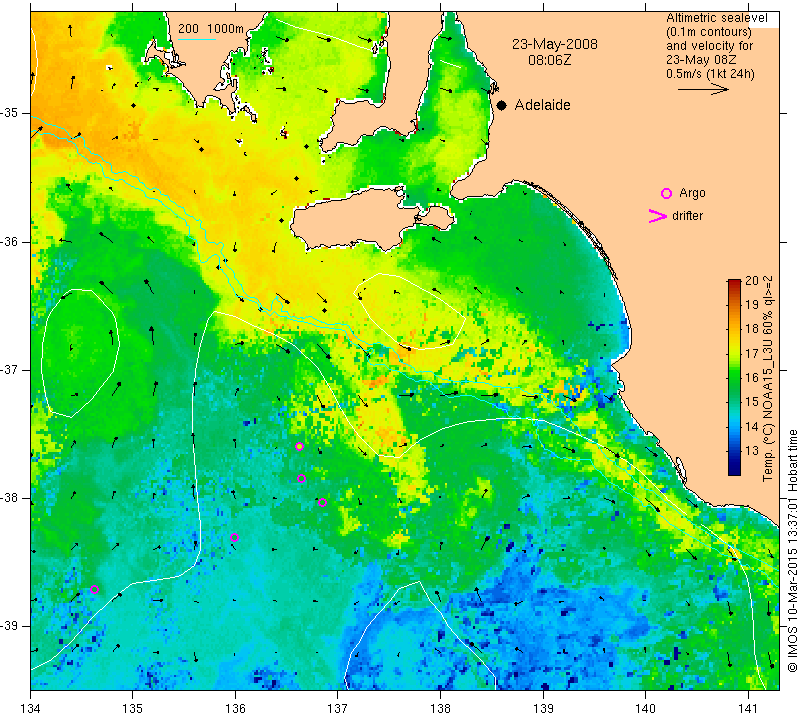
Task: Click the '200 1000m' isobath legend text
Action: [211, 29]
